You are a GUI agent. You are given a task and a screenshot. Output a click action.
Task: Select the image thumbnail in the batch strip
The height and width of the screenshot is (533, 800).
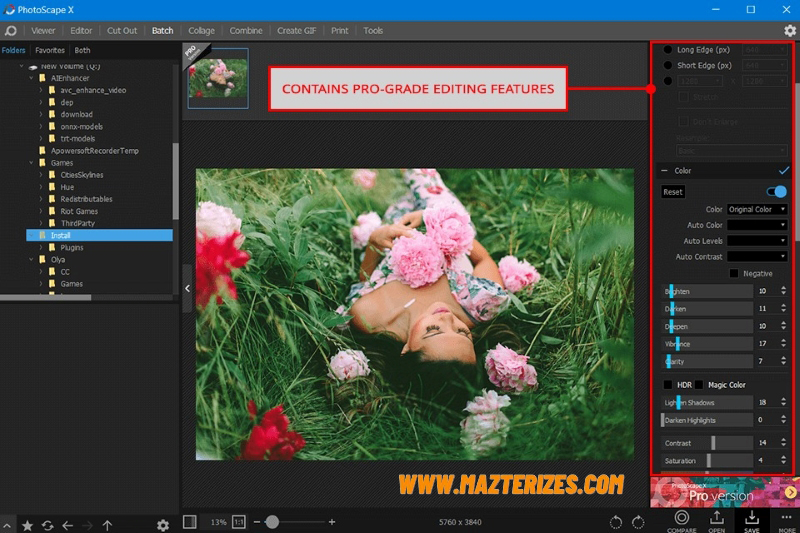point(218,78)
